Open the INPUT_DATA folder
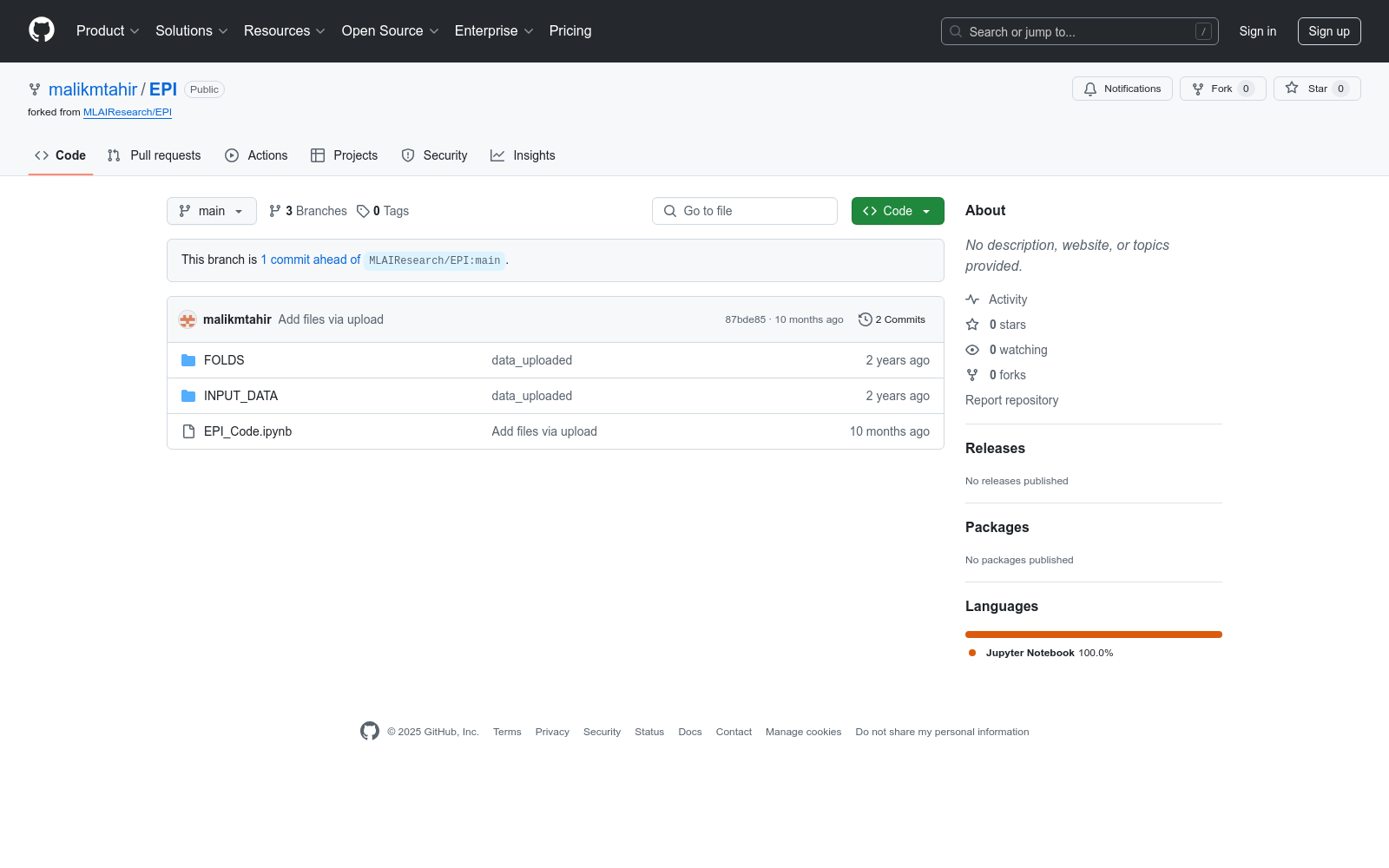Viewport: 1389px width, 868px height. pos(240,396)
